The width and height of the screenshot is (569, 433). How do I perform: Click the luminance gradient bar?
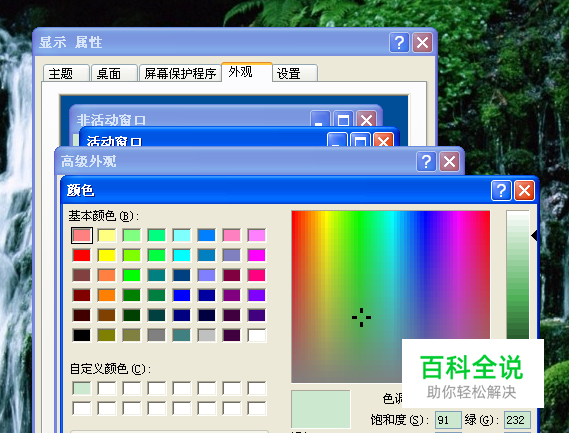click(517, 275)
